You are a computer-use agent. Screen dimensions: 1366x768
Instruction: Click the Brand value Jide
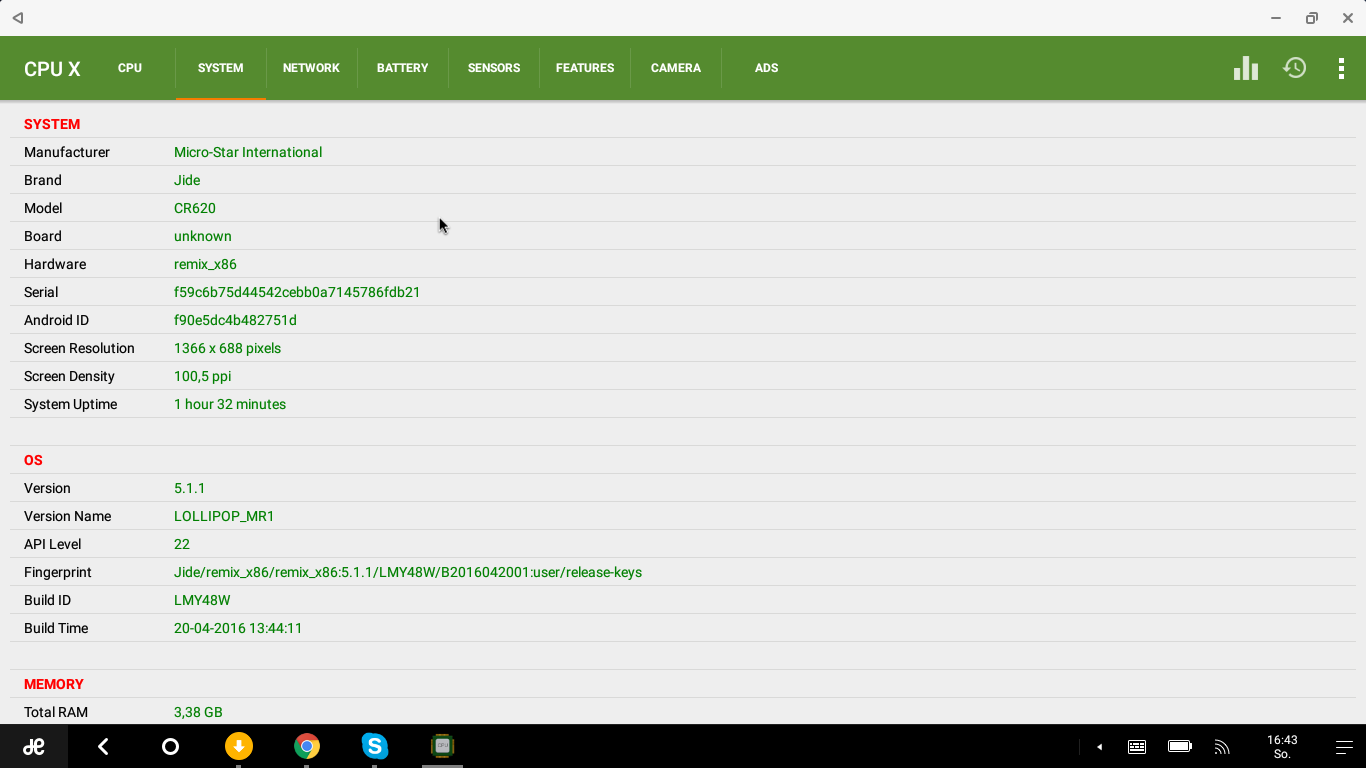click(x=187, y=180)
